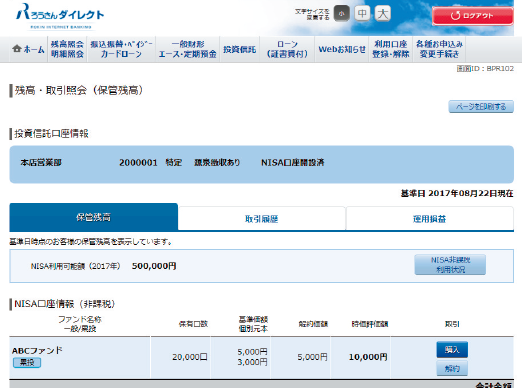
Task: Open 振込振替・カードローン menu
Action: pyautogui.click(x=121, y=49)
